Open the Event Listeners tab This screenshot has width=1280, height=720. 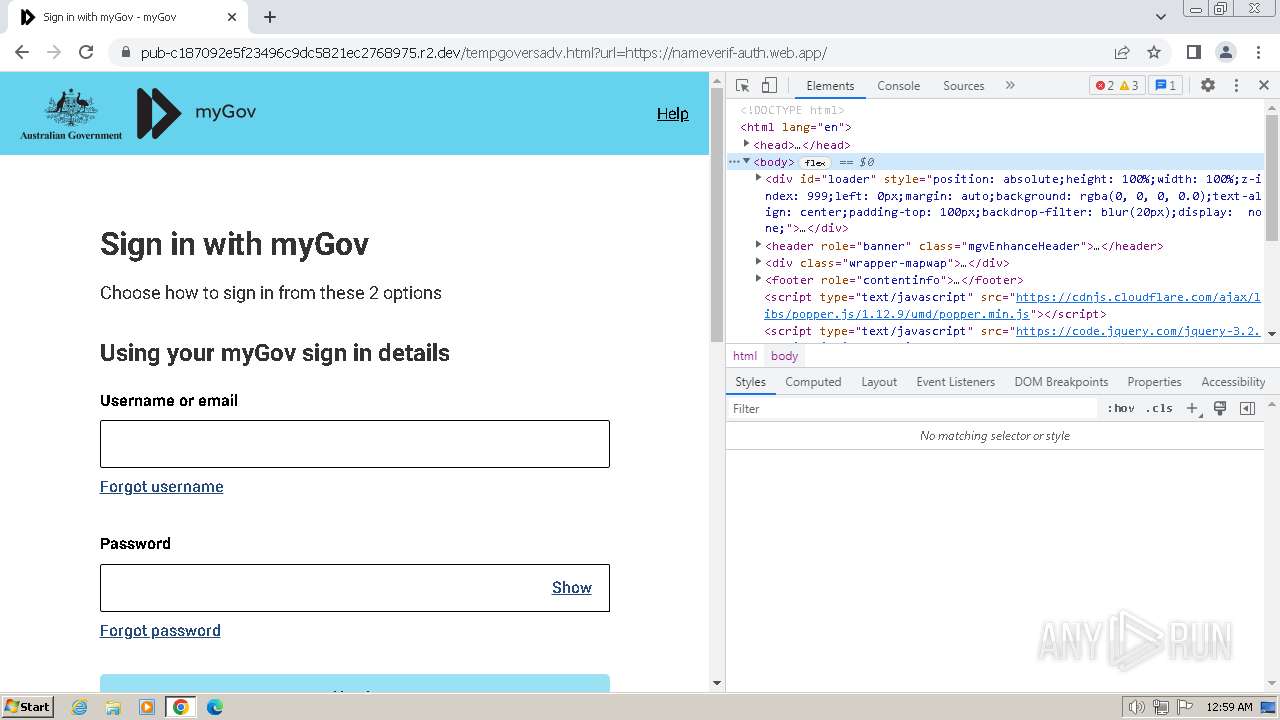[955, 382]
